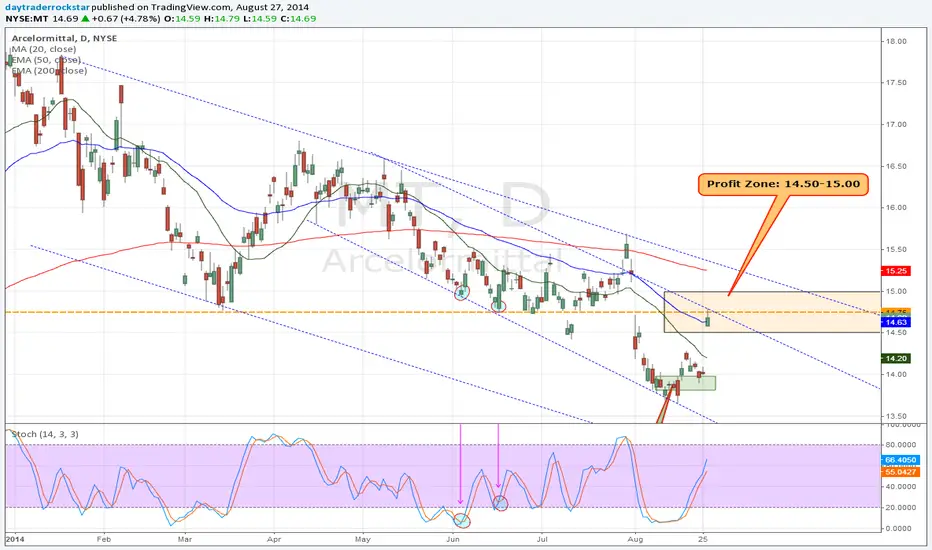Screen dimensions: 932x550
Task: Click the 16.00 price axis label
Action: tap(896, 208)
